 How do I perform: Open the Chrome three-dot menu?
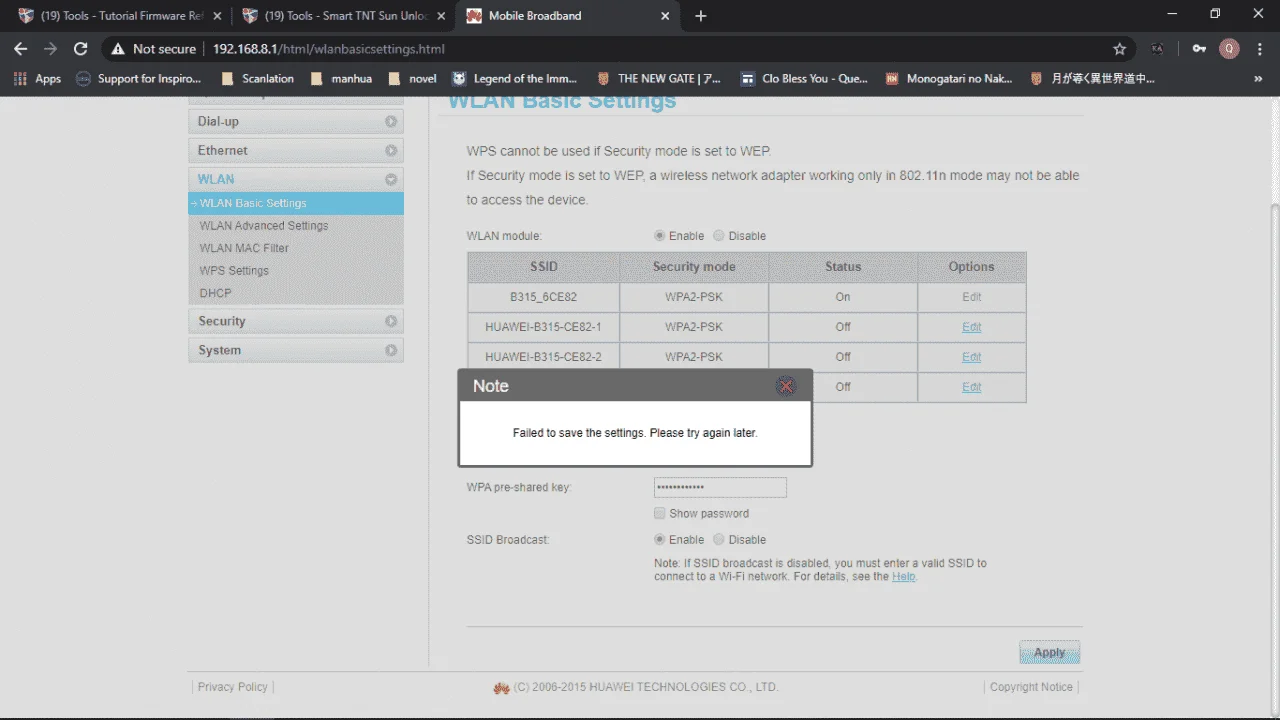(1259, 48)
